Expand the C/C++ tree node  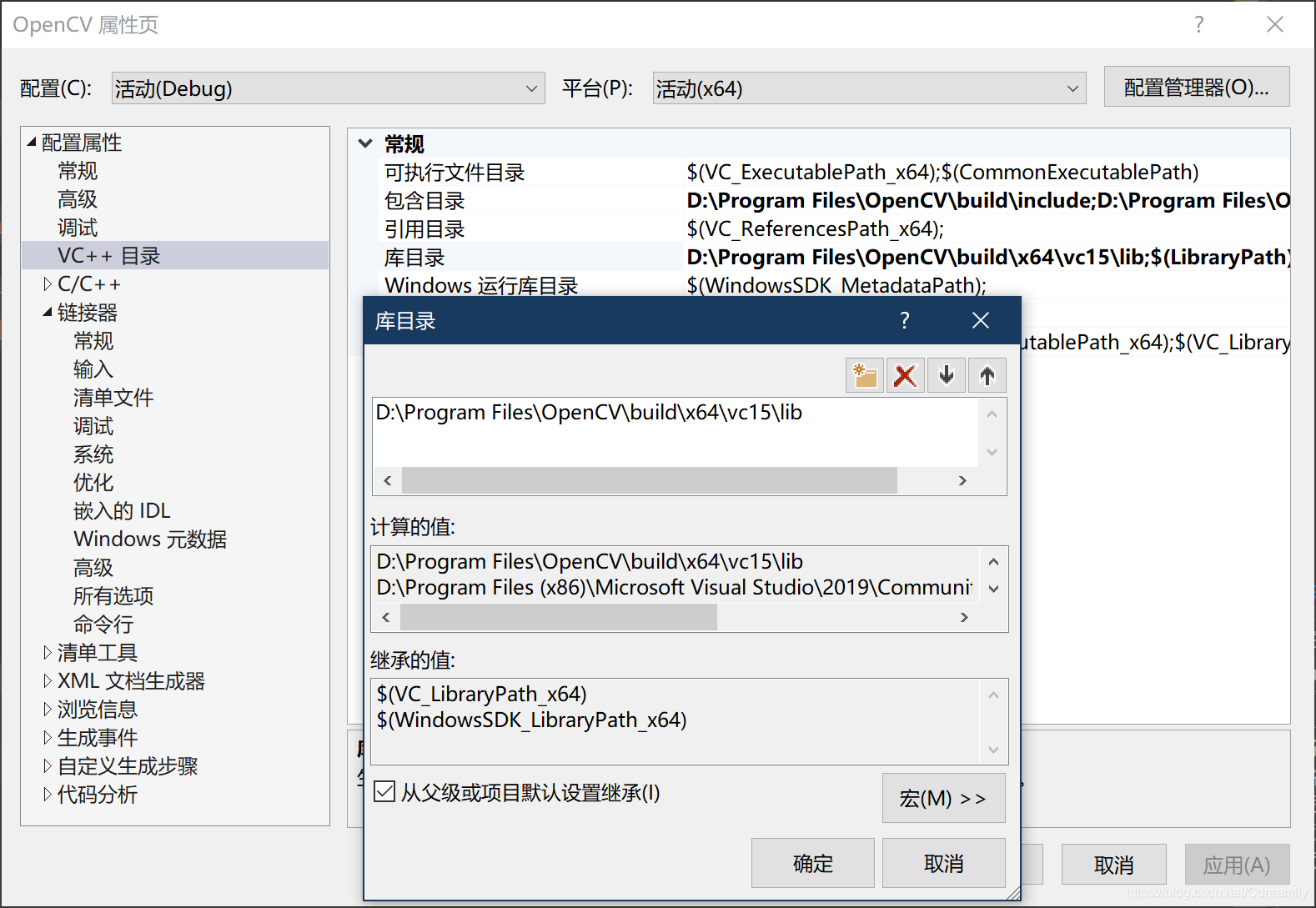pos(48,284)
